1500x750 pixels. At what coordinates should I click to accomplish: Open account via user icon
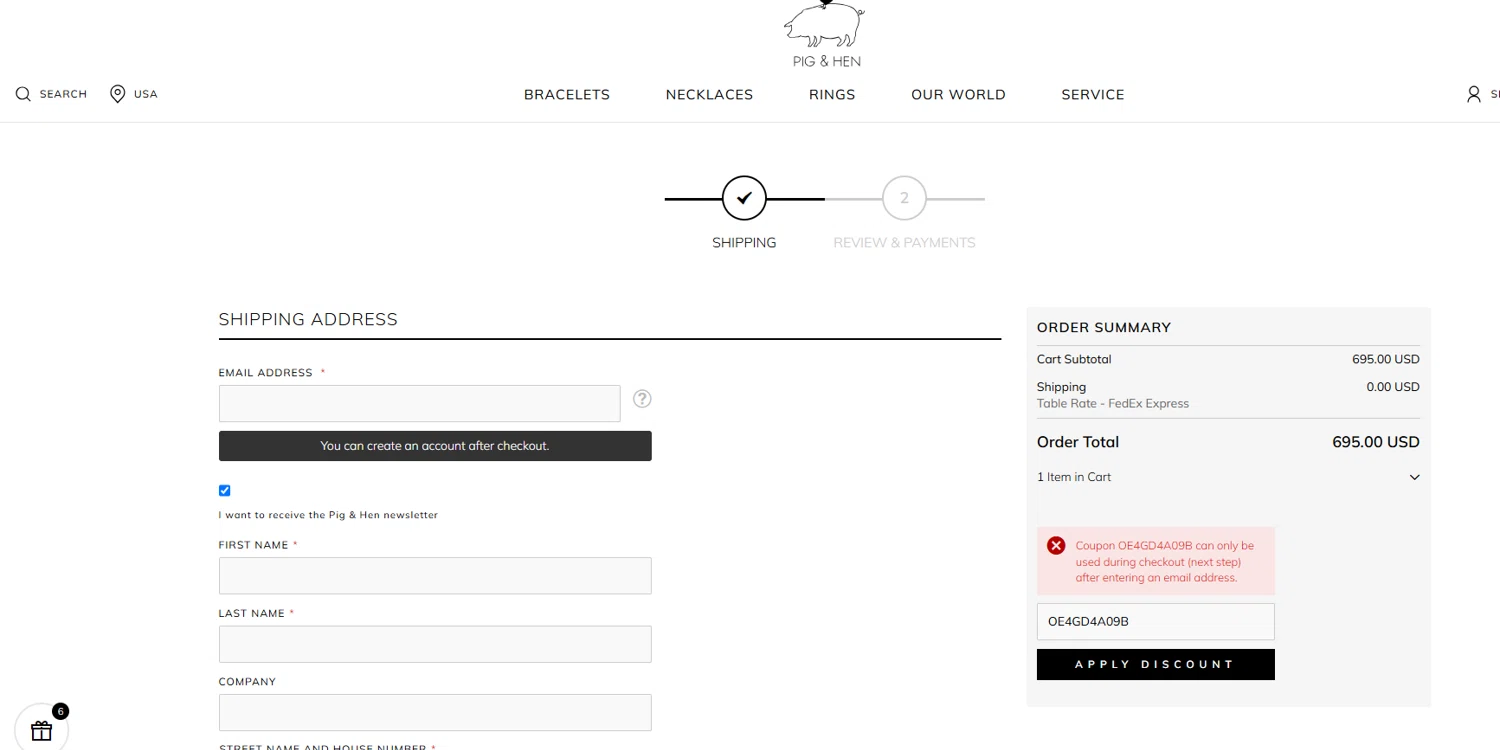pyautogui.click(x=1473, y=94)
